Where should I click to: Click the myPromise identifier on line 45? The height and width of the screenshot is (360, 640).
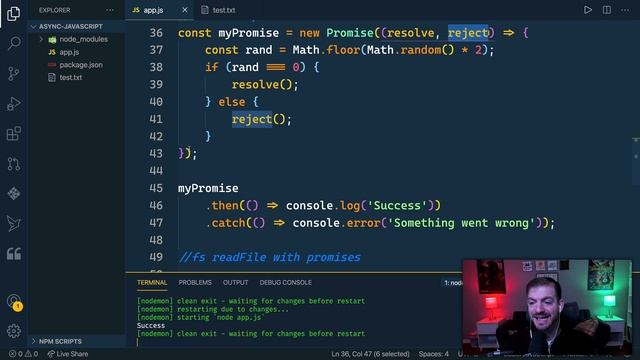click(x=208, y=189)
